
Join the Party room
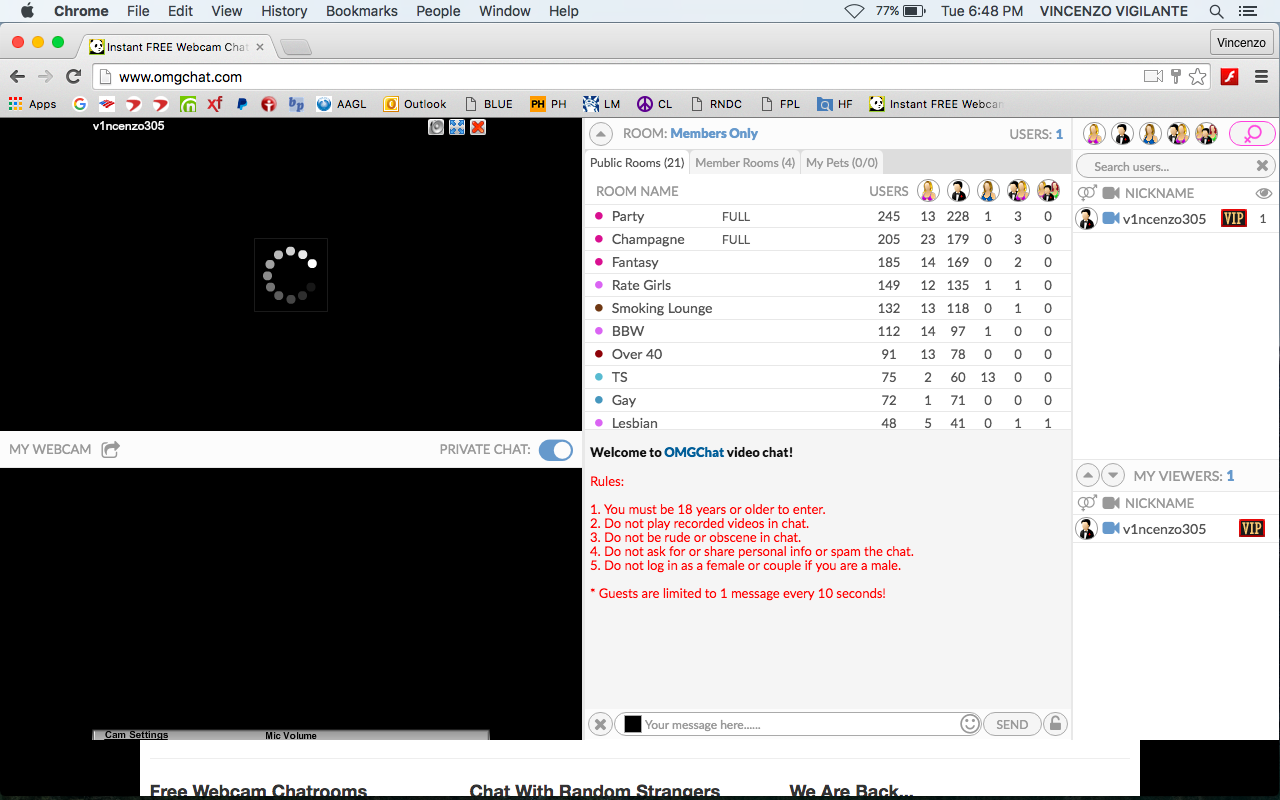pyautogui.click(x=827, y=216)
